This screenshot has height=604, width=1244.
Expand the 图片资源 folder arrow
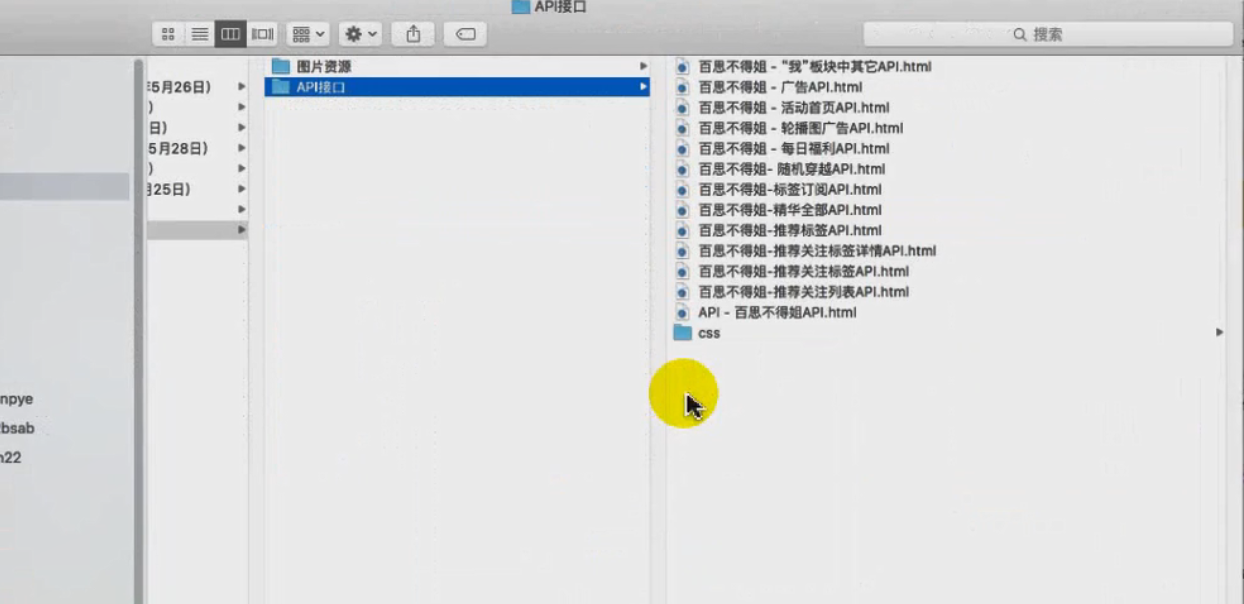643,66
